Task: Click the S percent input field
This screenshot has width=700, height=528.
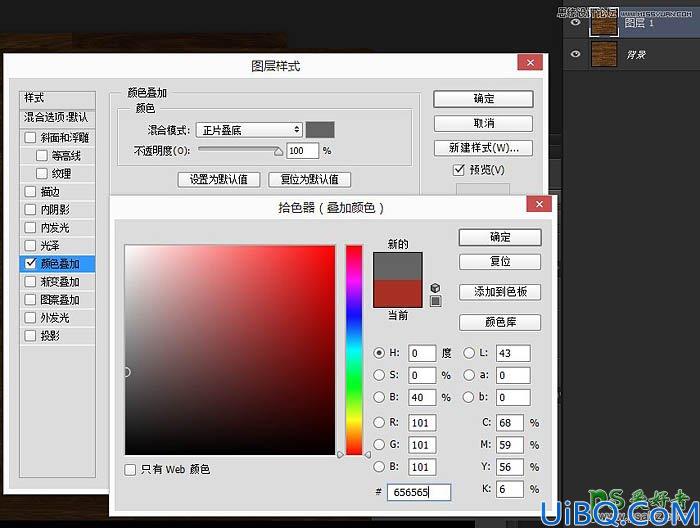Action: (x=422, y=375)
